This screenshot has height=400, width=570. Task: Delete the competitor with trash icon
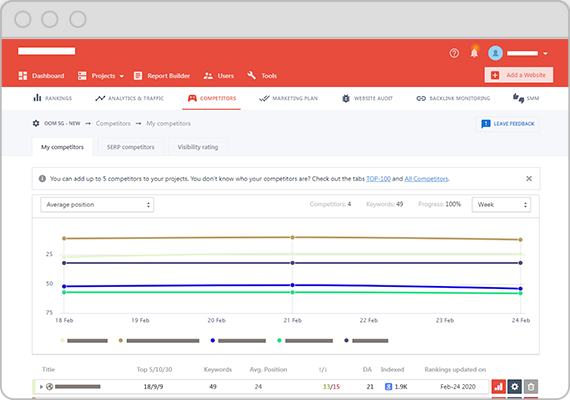(x=531, y=387)
